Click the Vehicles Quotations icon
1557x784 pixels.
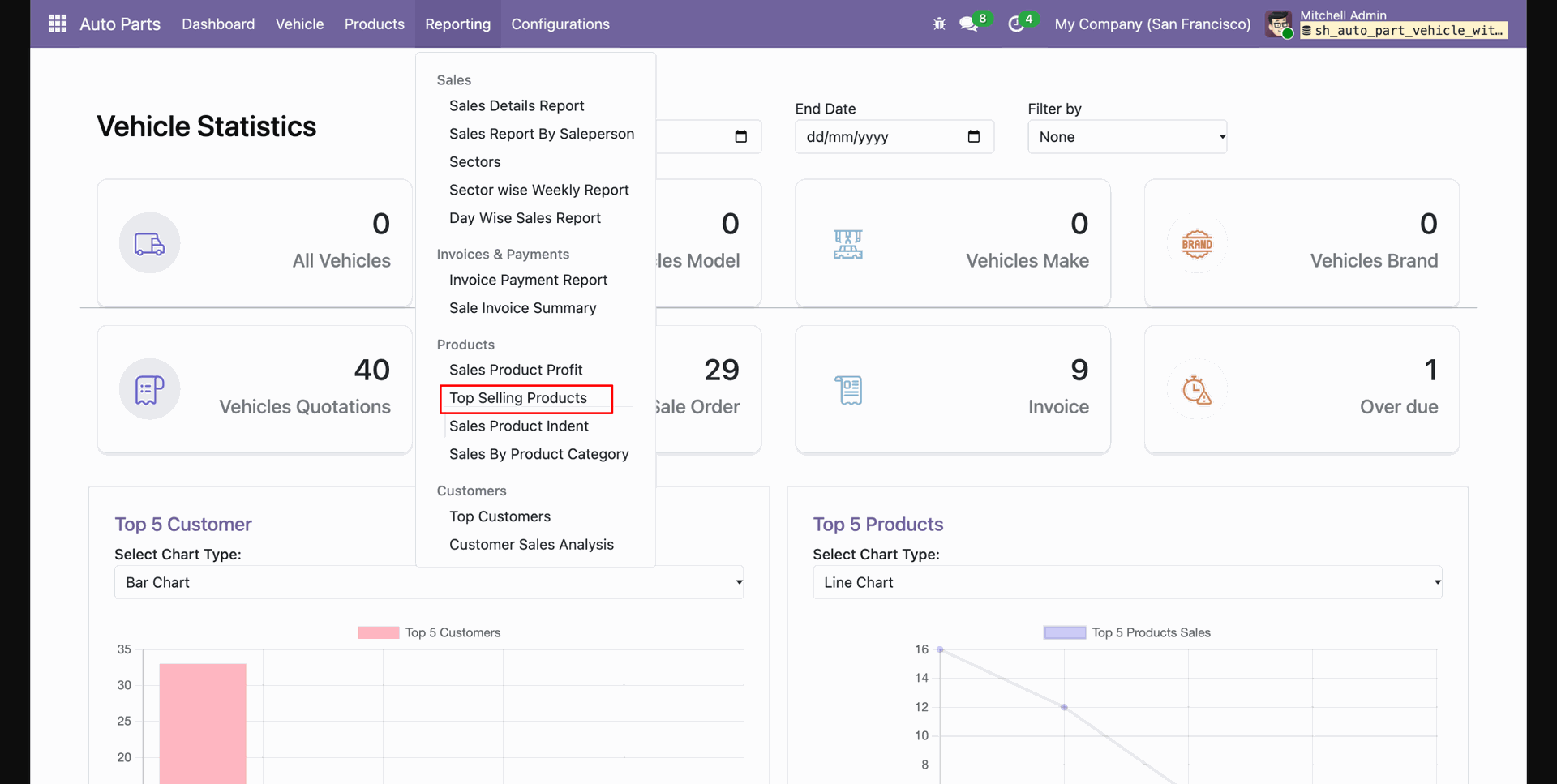coord(149,389)
